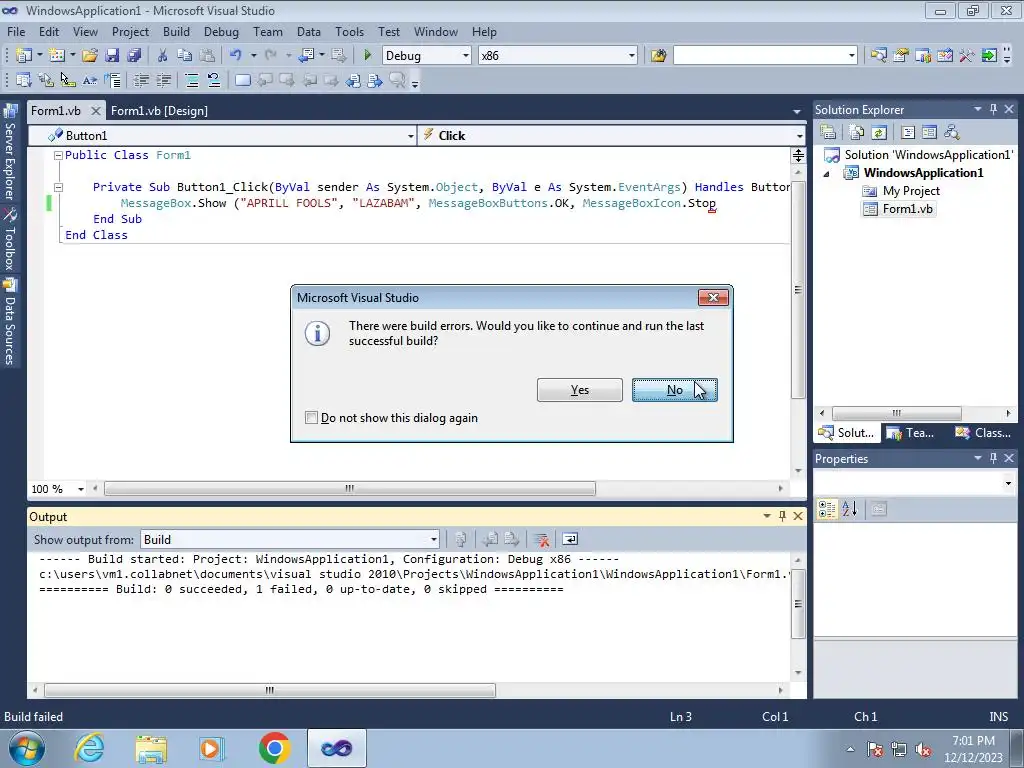The image size is (1024, 768).
Task: Open the Server Explorer side tab
Action: 10,153
